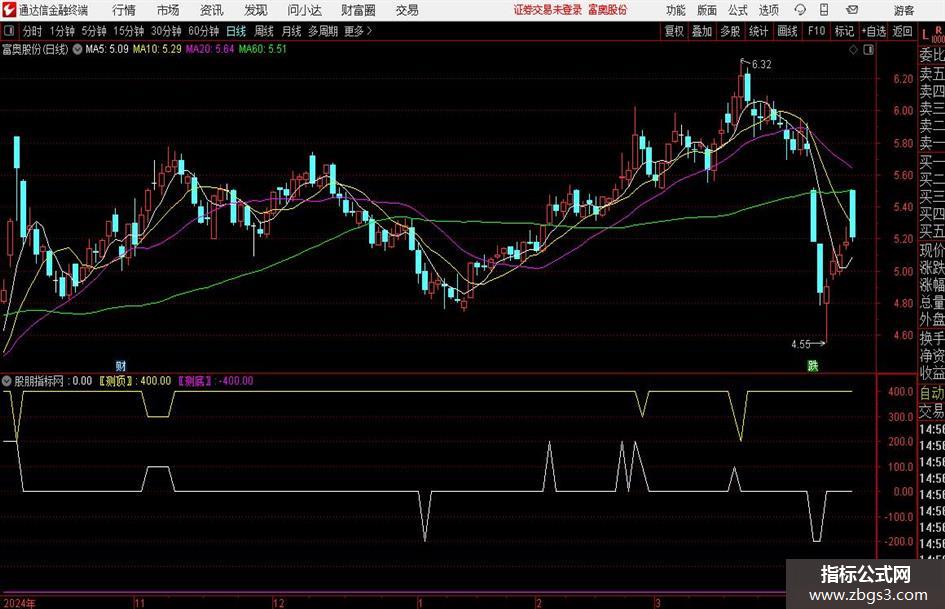
Task: Click the MA10: 5.29 label
Action: click(157, 49)
